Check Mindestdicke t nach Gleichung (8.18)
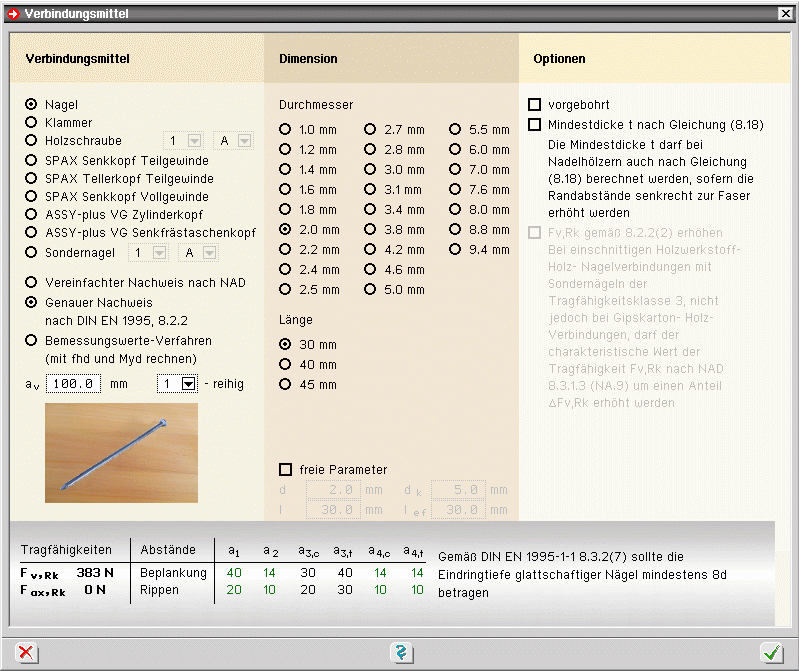Image resolution: width=799 pixels, height=671 pixels. pos(535,125)
